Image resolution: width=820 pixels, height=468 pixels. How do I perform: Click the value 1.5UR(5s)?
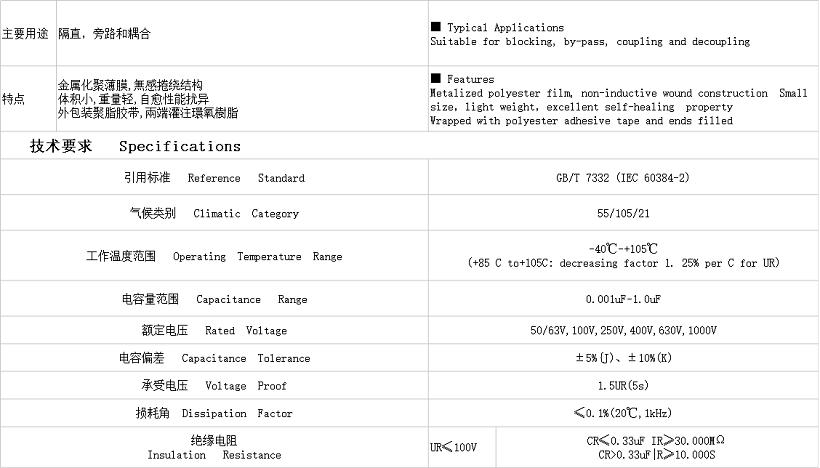[623, 386]
